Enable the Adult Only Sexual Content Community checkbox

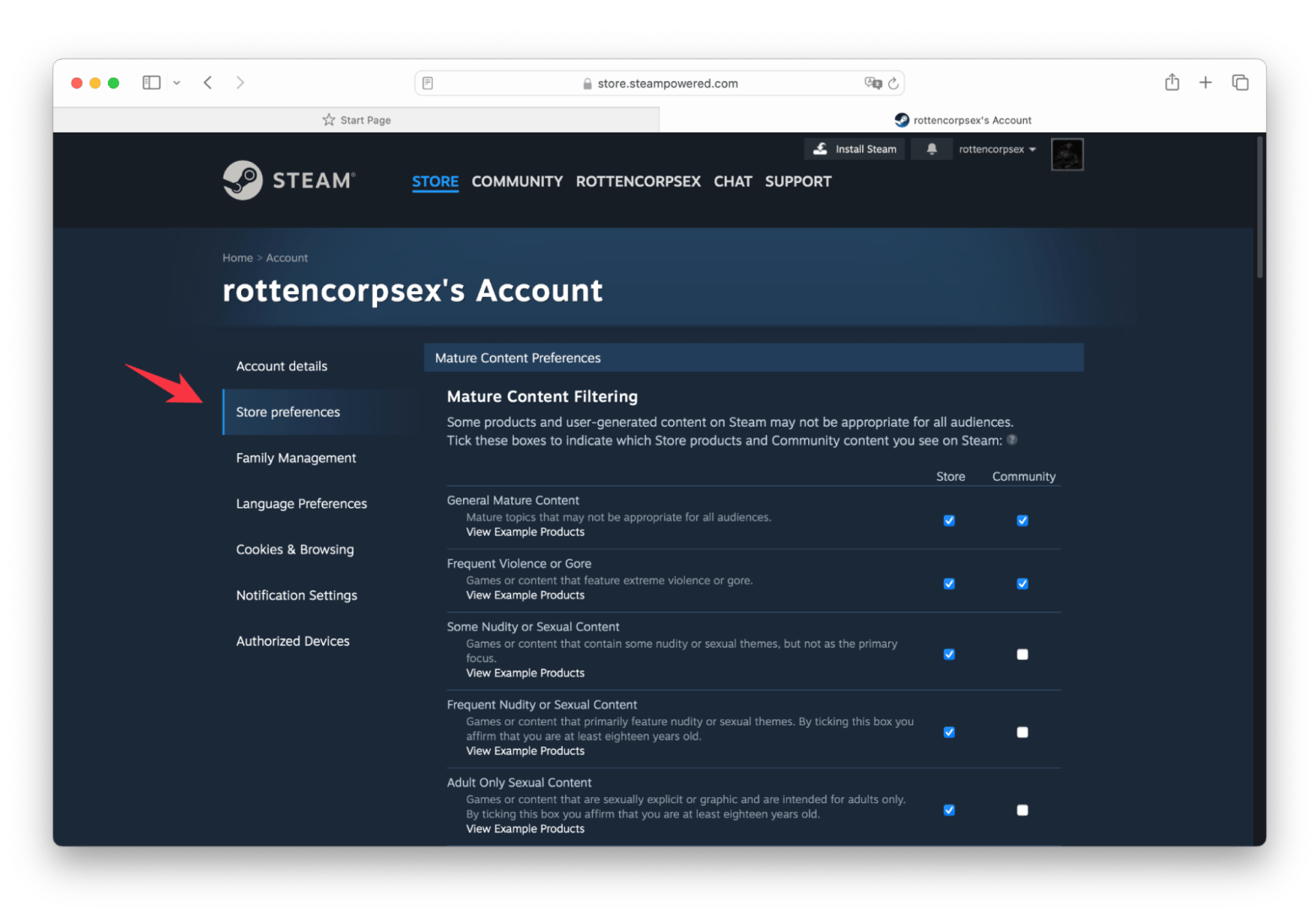click(1022, 811)
